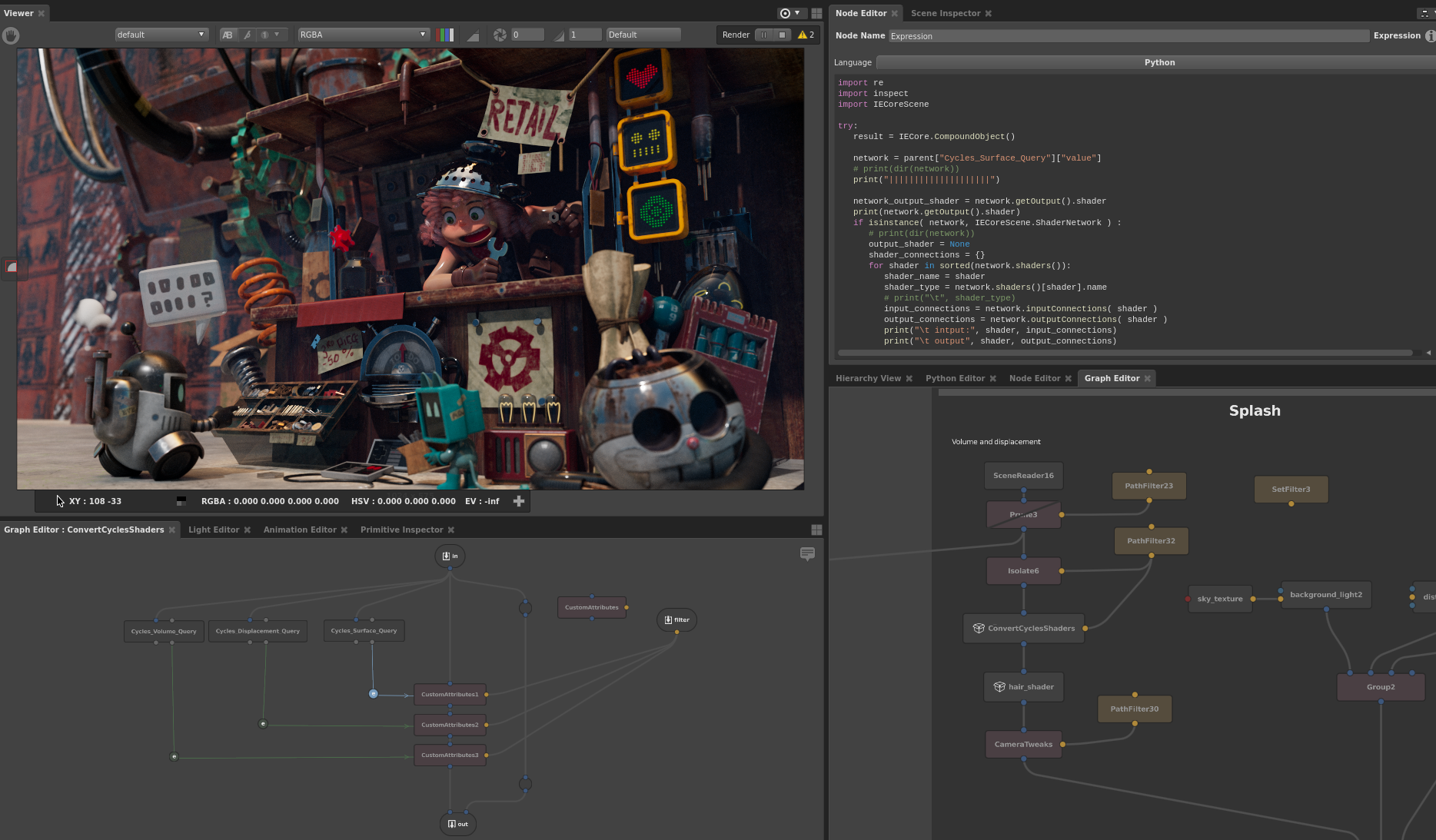Open the Python language selector
The image size is (1436, 840).
[1157, 62]
